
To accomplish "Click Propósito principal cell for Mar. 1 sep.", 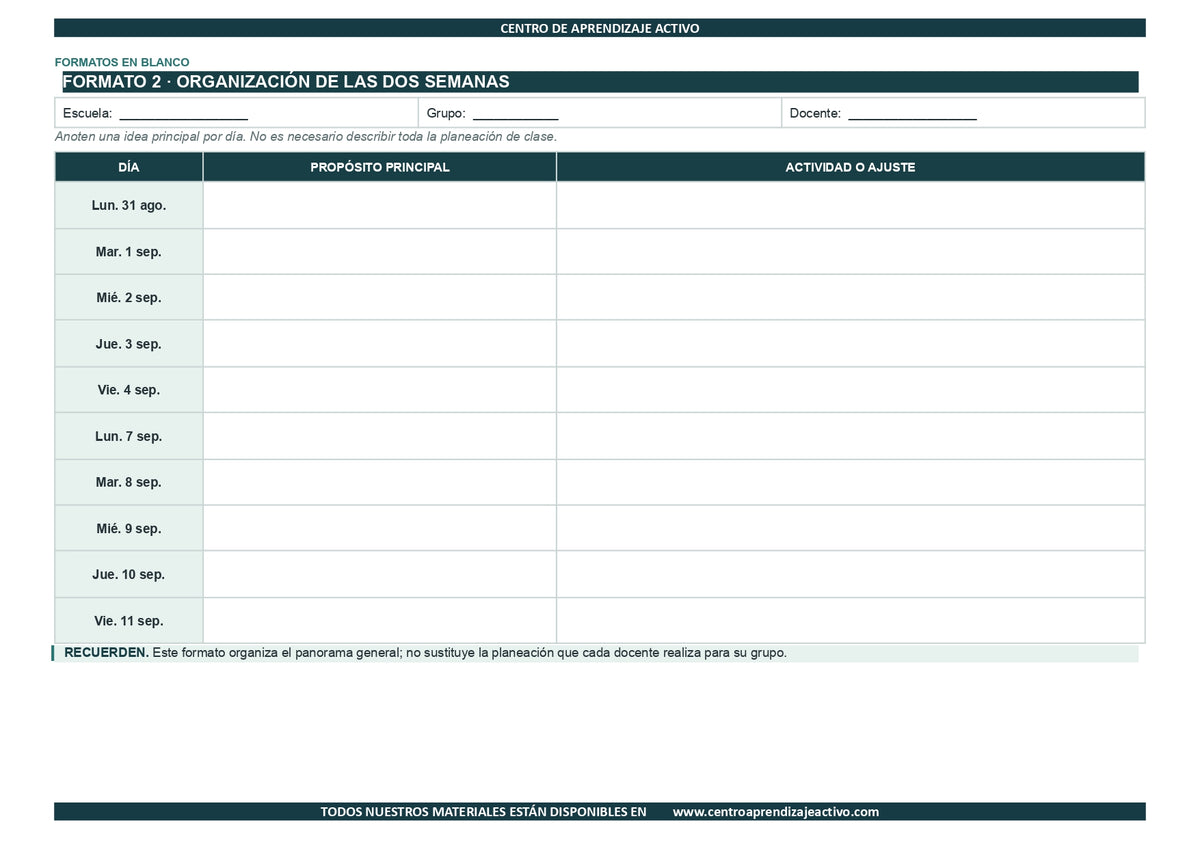I will coord(380,252).
